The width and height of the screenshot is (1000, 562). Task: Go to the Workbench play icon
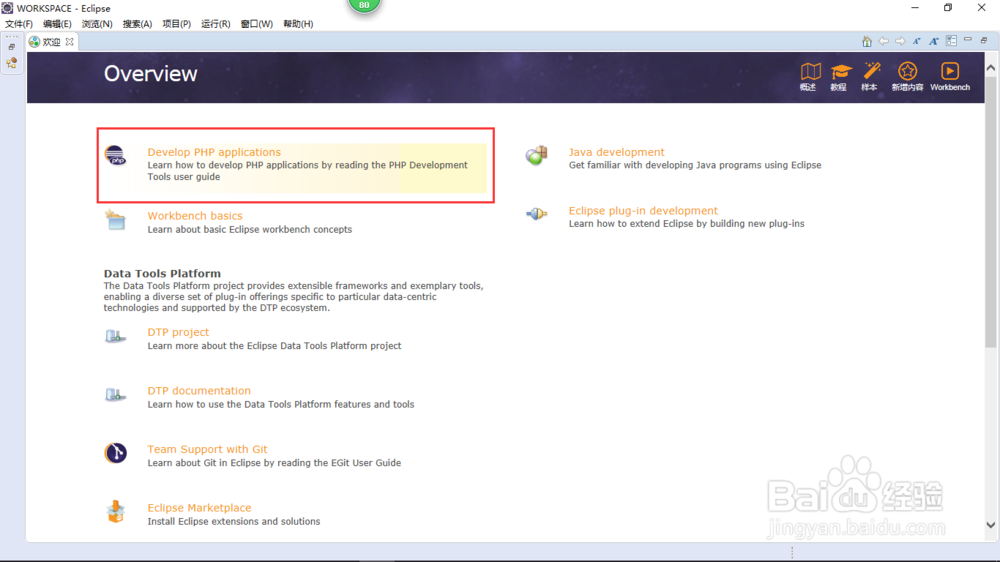[x=950, y=77]
